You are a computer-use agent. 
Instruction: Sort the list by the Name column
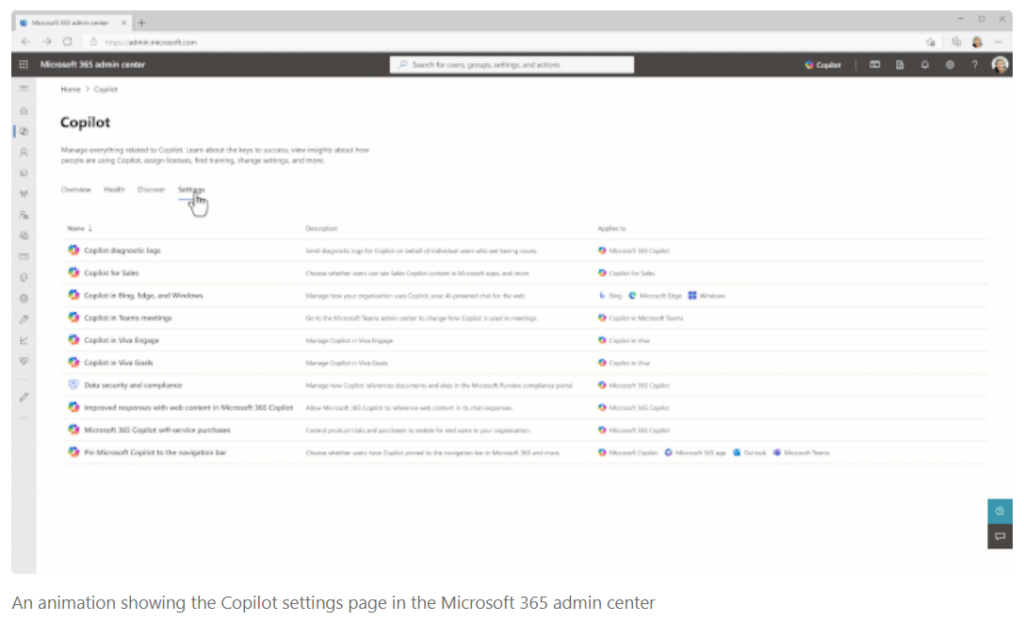80,229
